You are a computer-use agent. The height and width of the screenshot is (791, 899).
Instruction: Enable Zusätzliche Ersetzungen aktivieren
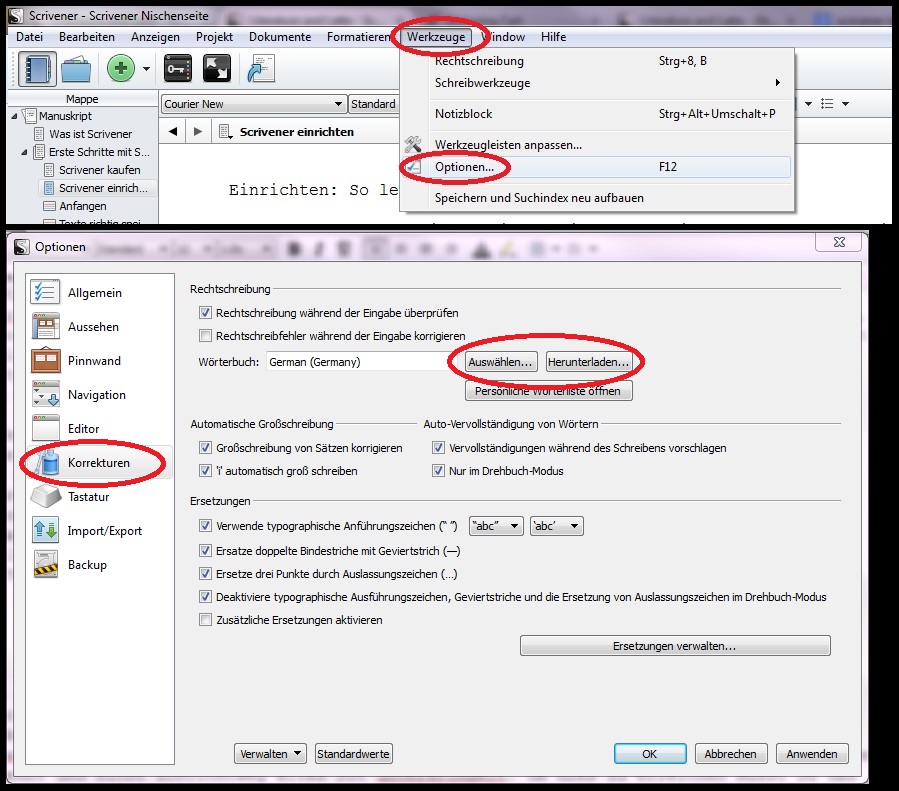(x=207, y=620)
